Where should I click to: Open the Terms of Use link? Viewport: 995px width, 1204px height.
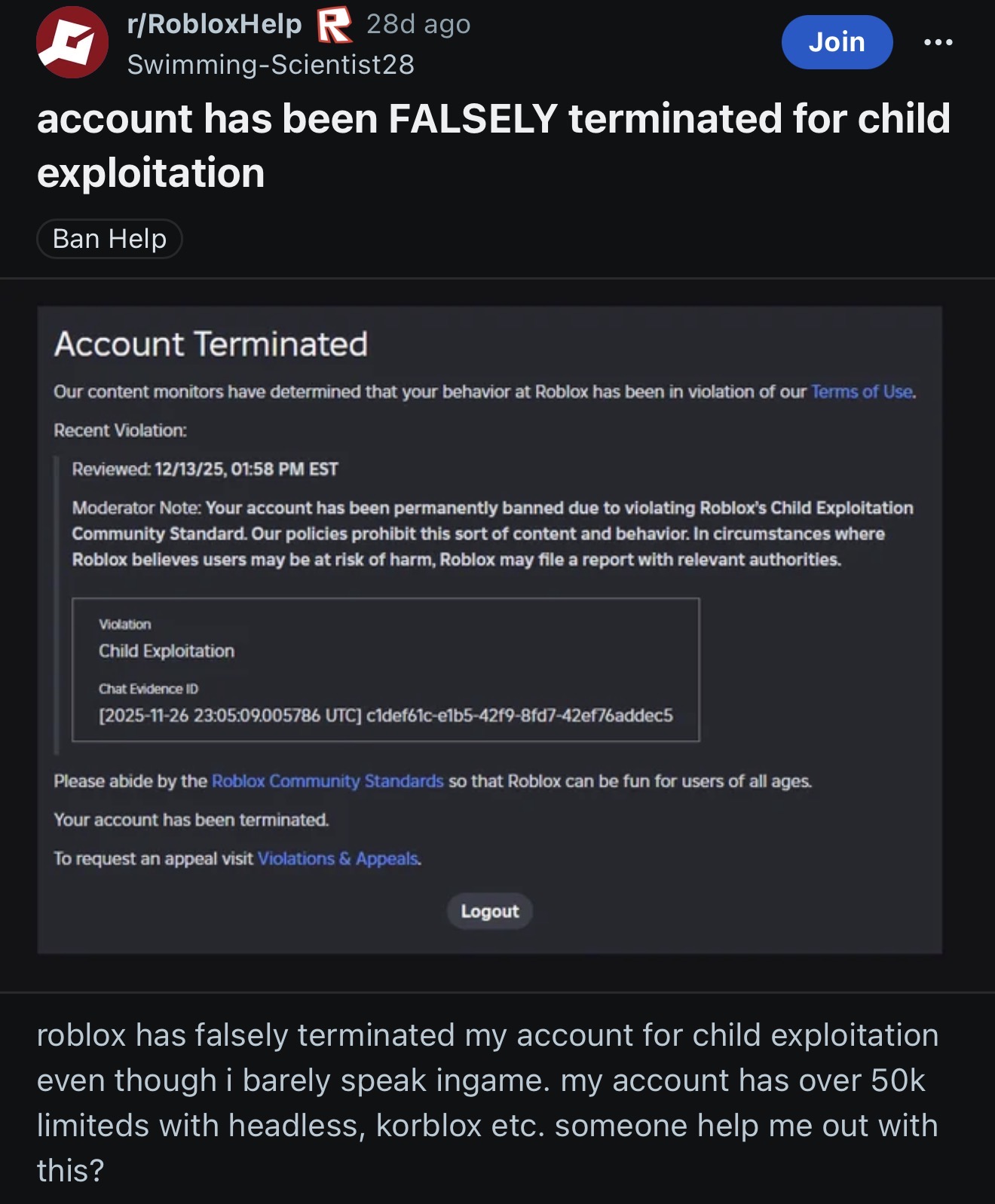tap(859, 391)
